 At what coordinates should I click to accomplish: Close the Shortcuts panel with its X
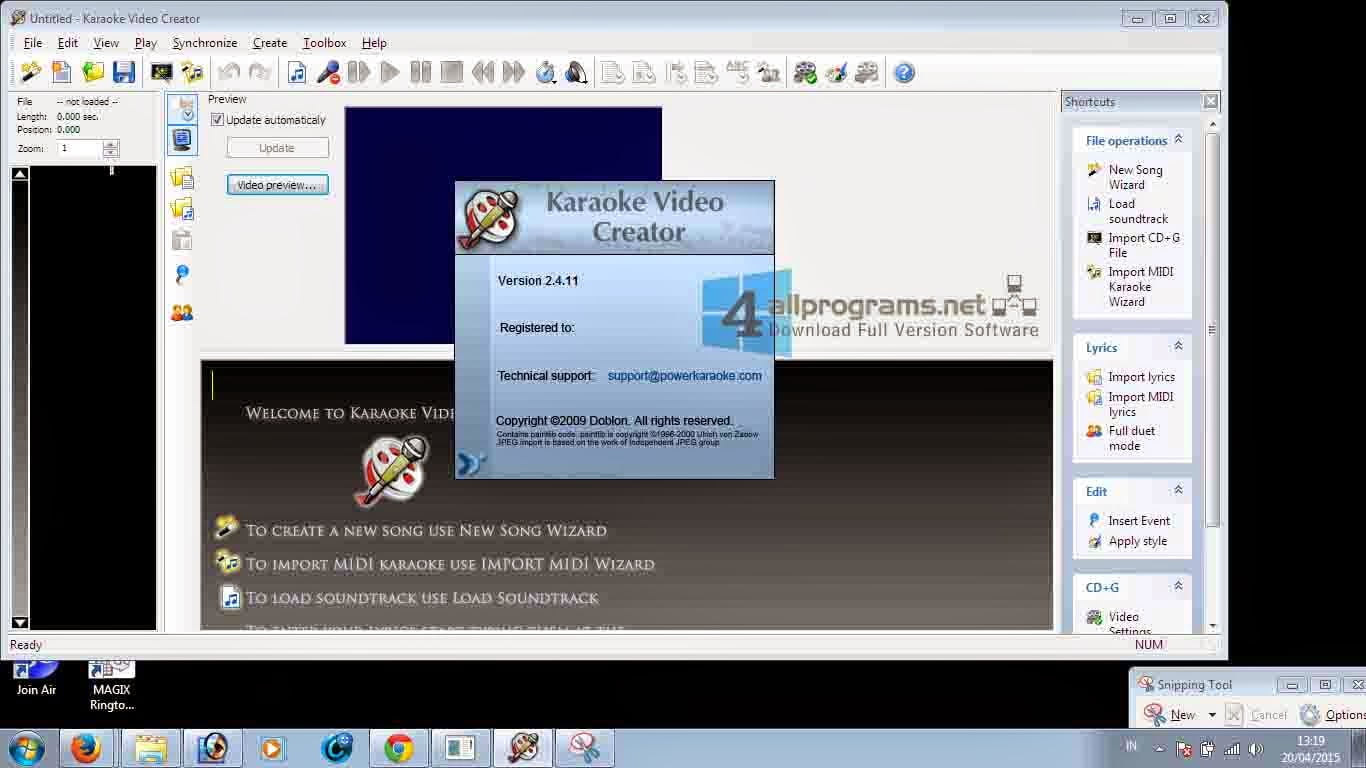(x=1210, y=101)
